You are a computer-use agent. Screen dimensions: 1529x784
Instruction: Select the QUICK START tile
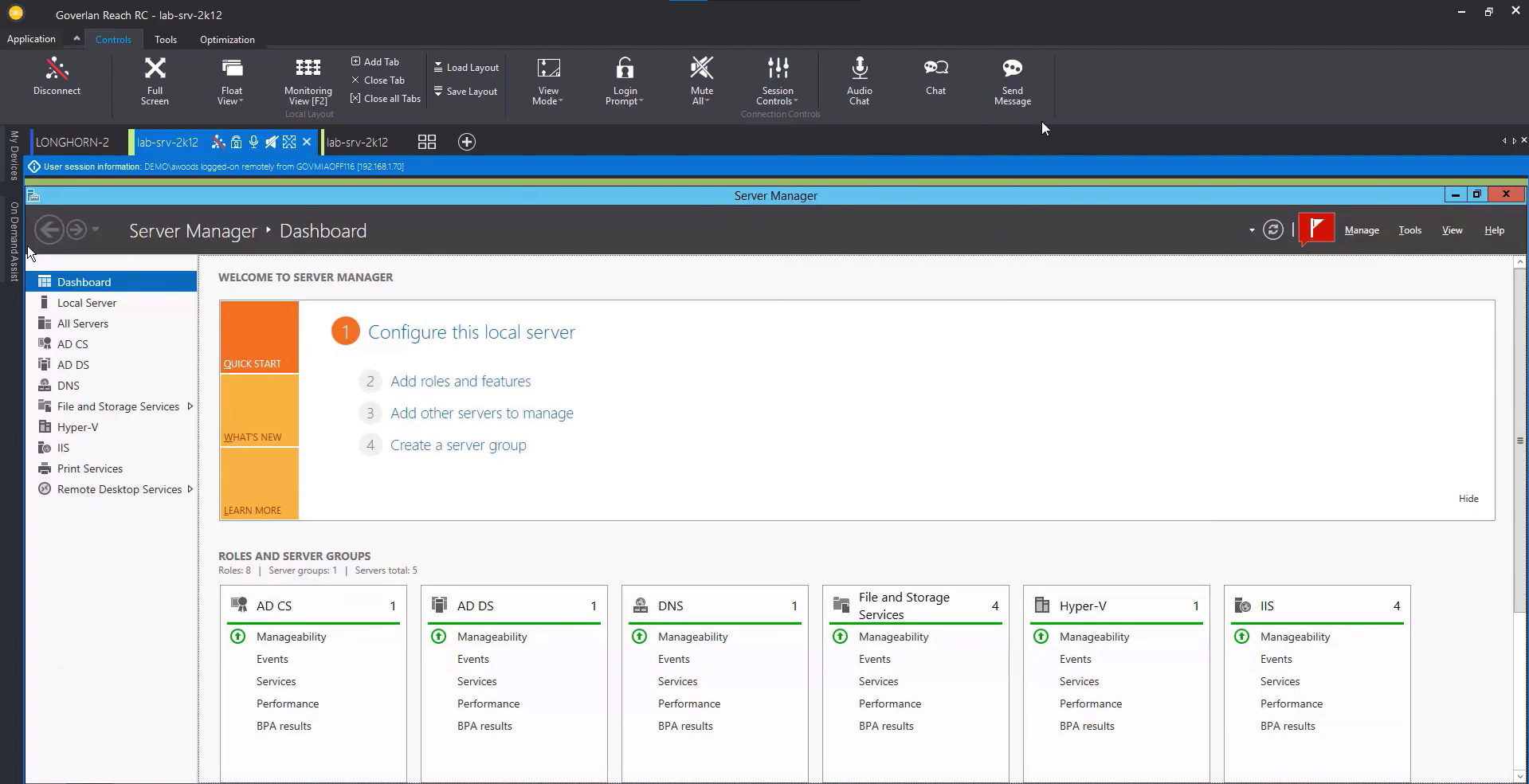tap(260, 337)
